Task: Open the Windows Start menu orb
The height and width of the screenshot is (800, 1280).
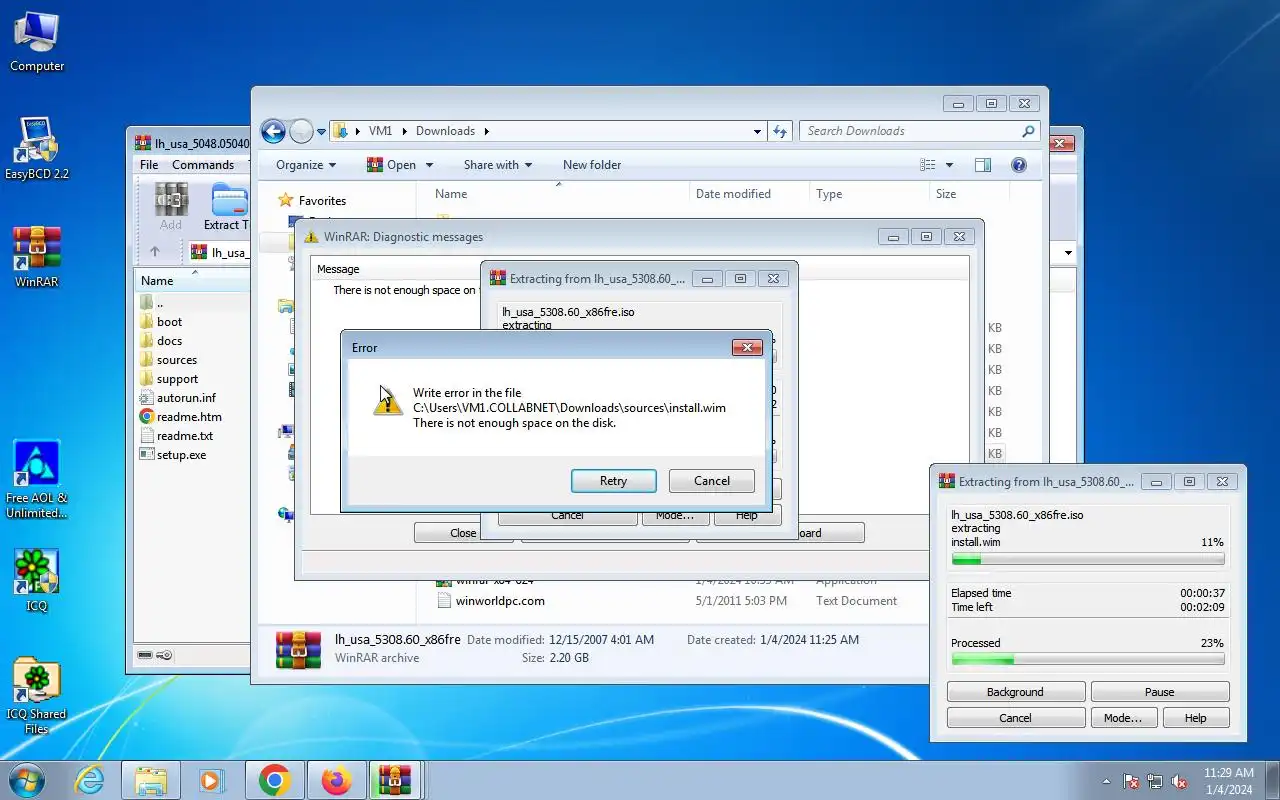Action: pyautogui.click(x=27, y=779)
